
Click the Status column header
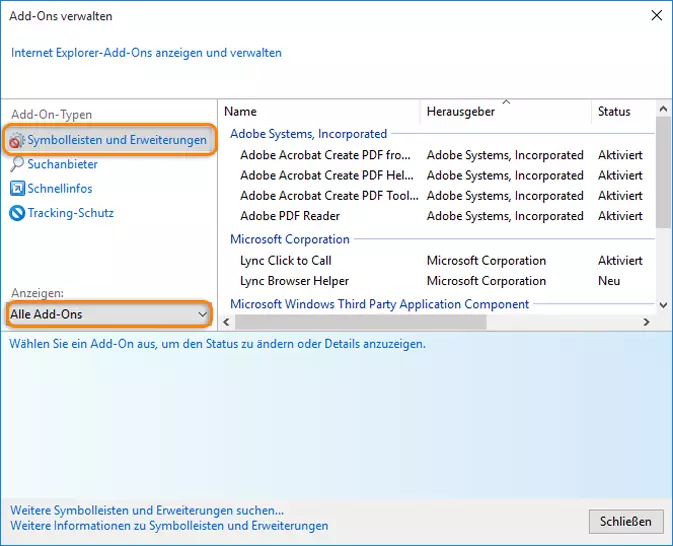coord(614,112)
